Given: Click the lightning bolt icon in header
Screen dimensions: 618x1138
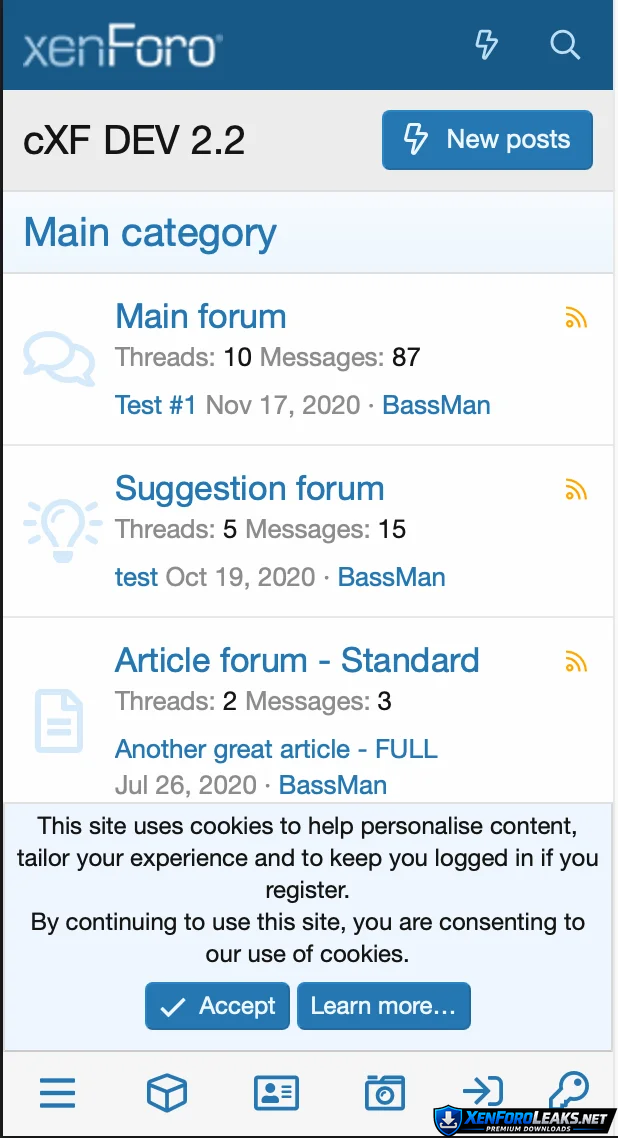Looking at the screenshot, I should click(486, 45).
